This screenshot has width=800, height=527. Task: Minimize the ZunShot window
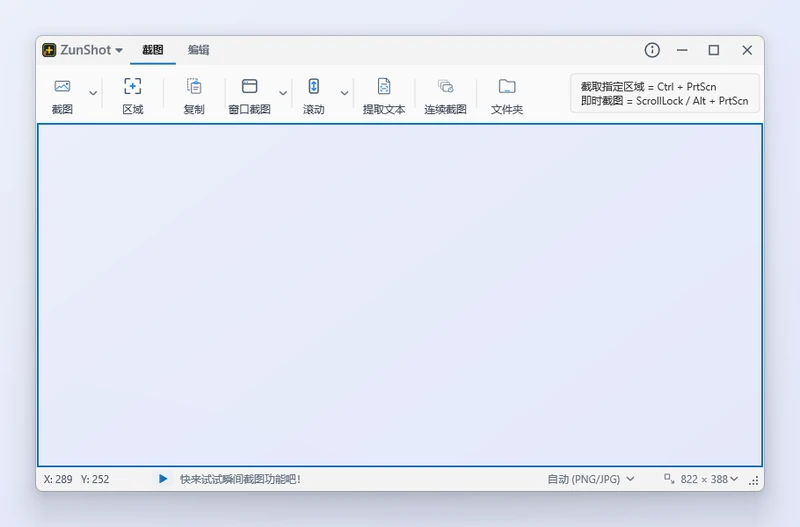tap(682, 50)
